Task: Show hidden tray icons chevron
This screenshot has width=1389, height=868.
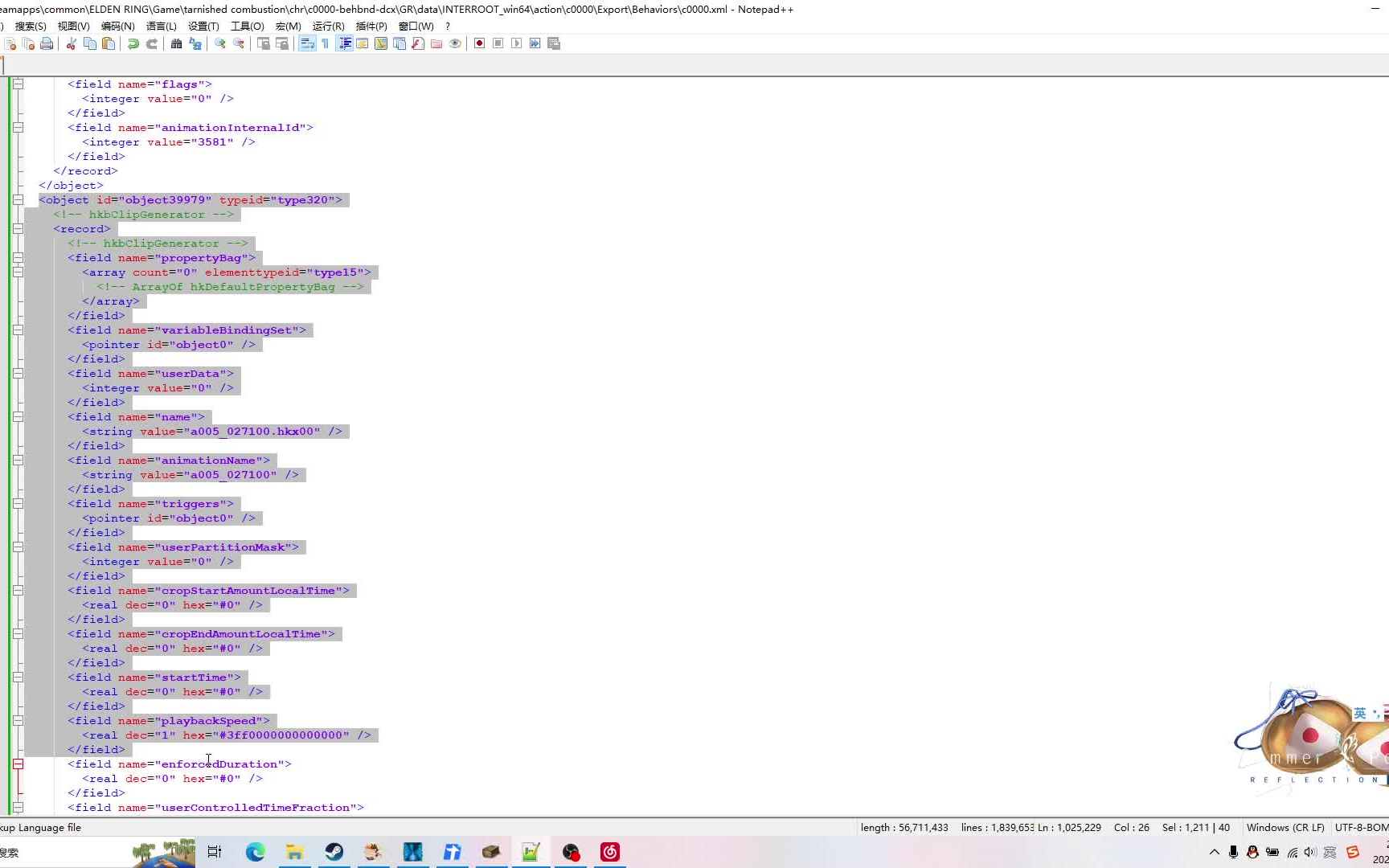Action: click(1214, 852)
